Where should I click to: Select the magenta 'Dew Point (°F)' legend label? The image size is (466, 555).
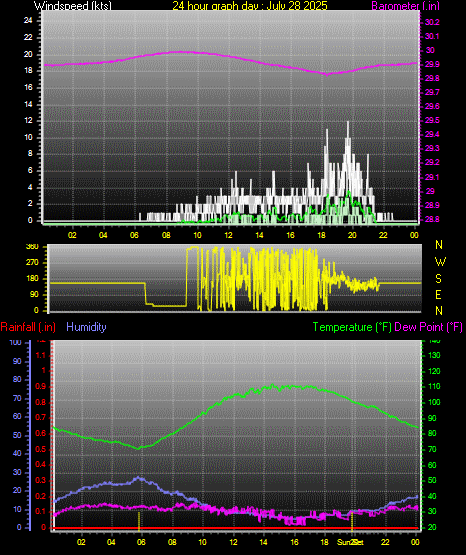coord(428,327)
